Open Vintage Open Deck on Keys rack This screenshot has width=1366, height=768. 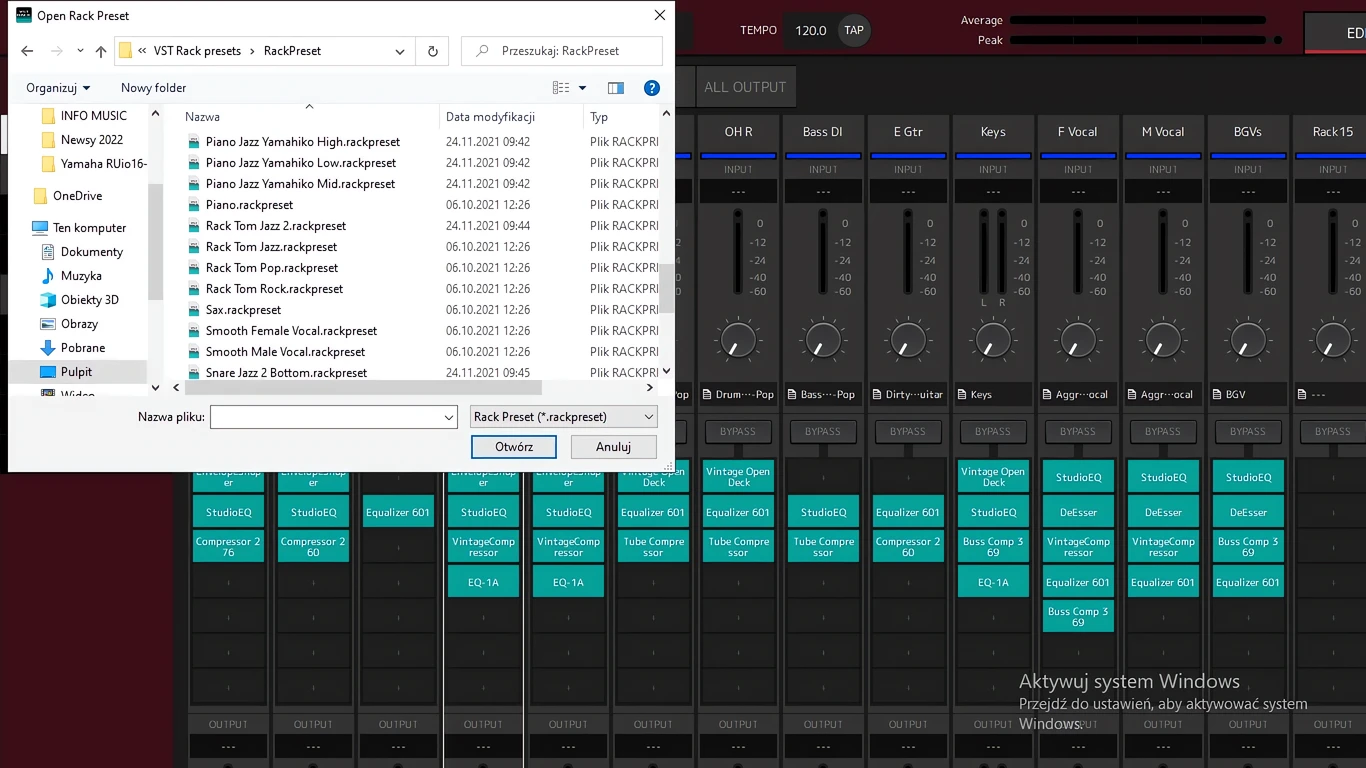pos(993,477)
